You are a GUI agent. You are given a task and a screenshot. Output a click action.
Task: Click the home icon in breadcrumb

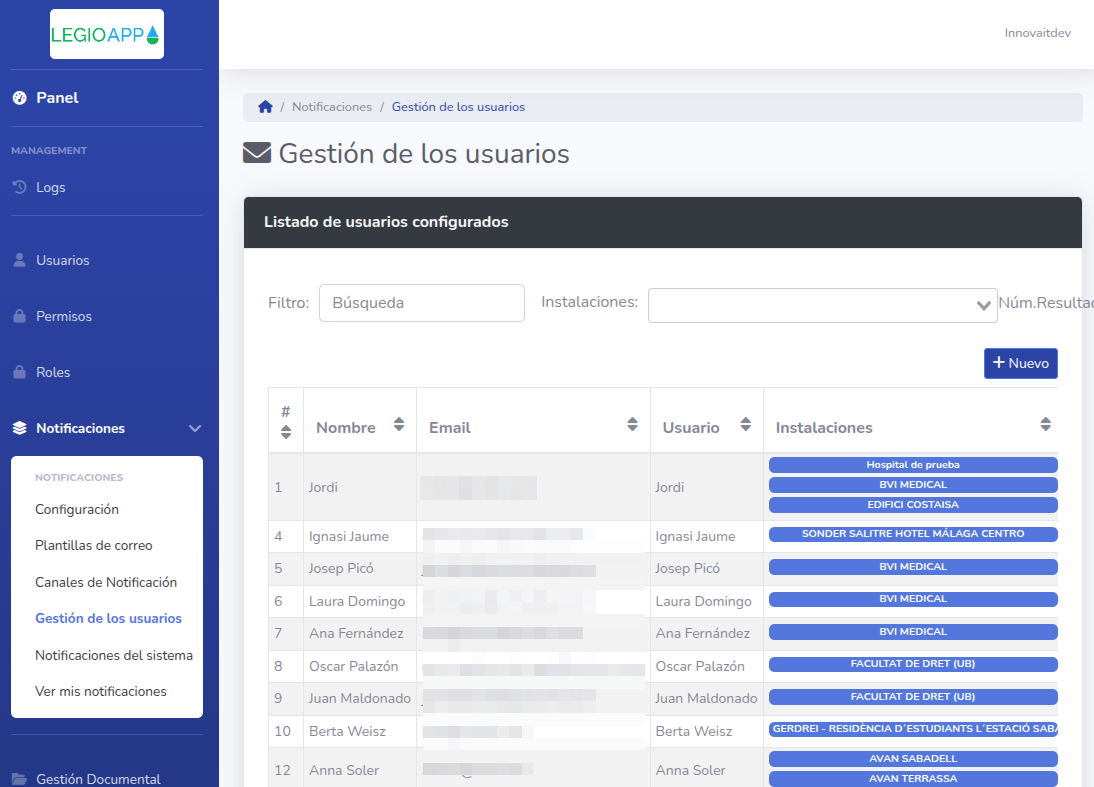click(x=265, y=107)
